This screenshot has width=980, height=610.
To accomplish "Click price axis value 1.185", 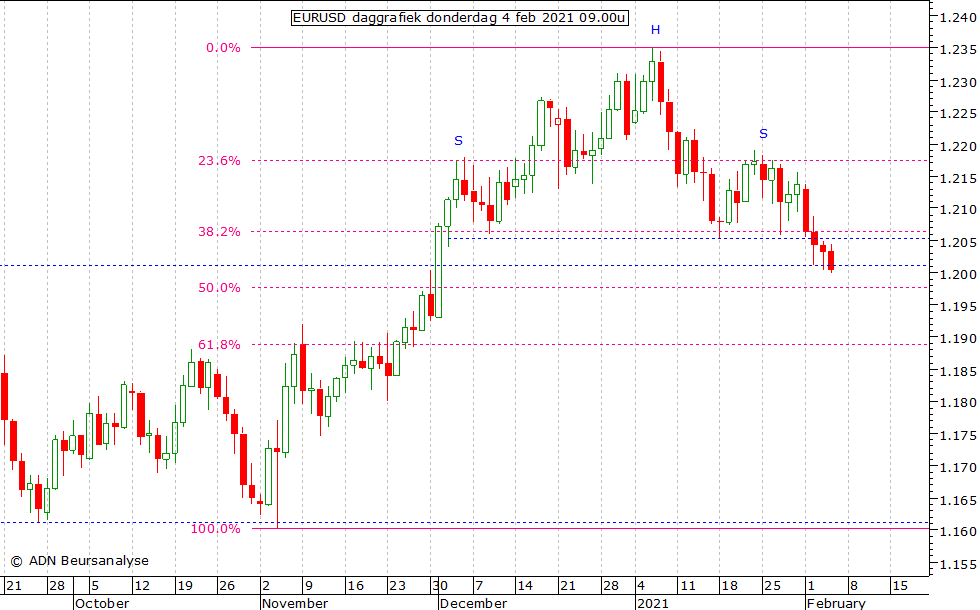I will coord(959,371).
